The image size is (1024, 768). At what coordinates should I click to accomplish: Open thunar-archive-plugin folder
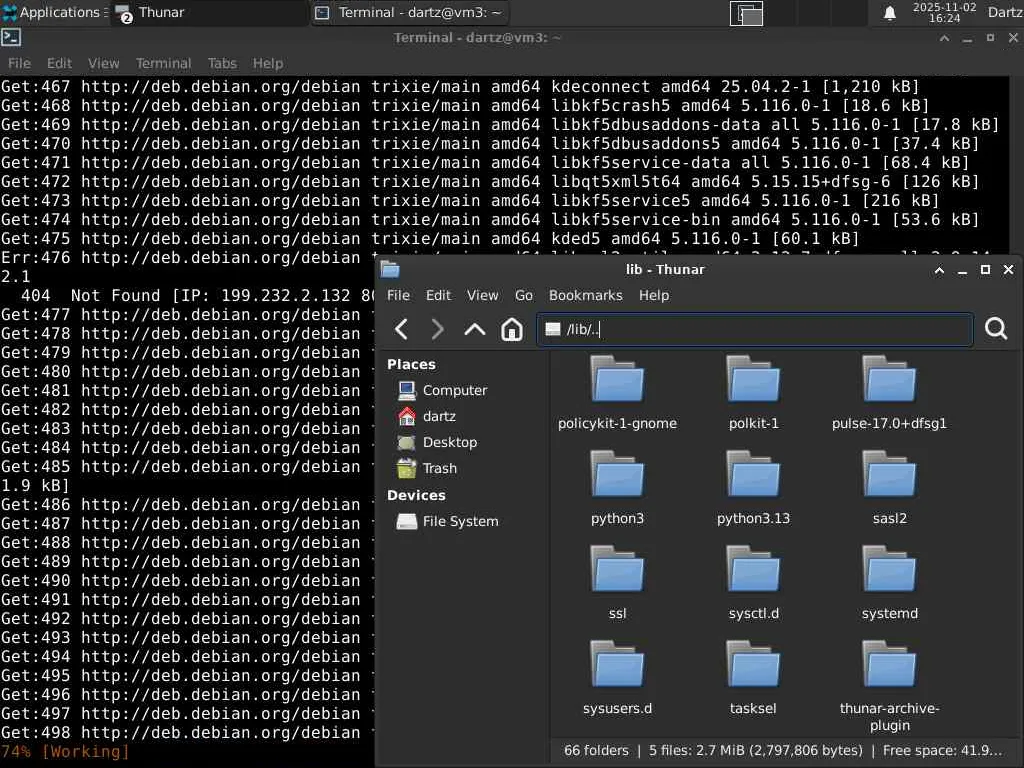pyautogui.click(x=889, y=686)
